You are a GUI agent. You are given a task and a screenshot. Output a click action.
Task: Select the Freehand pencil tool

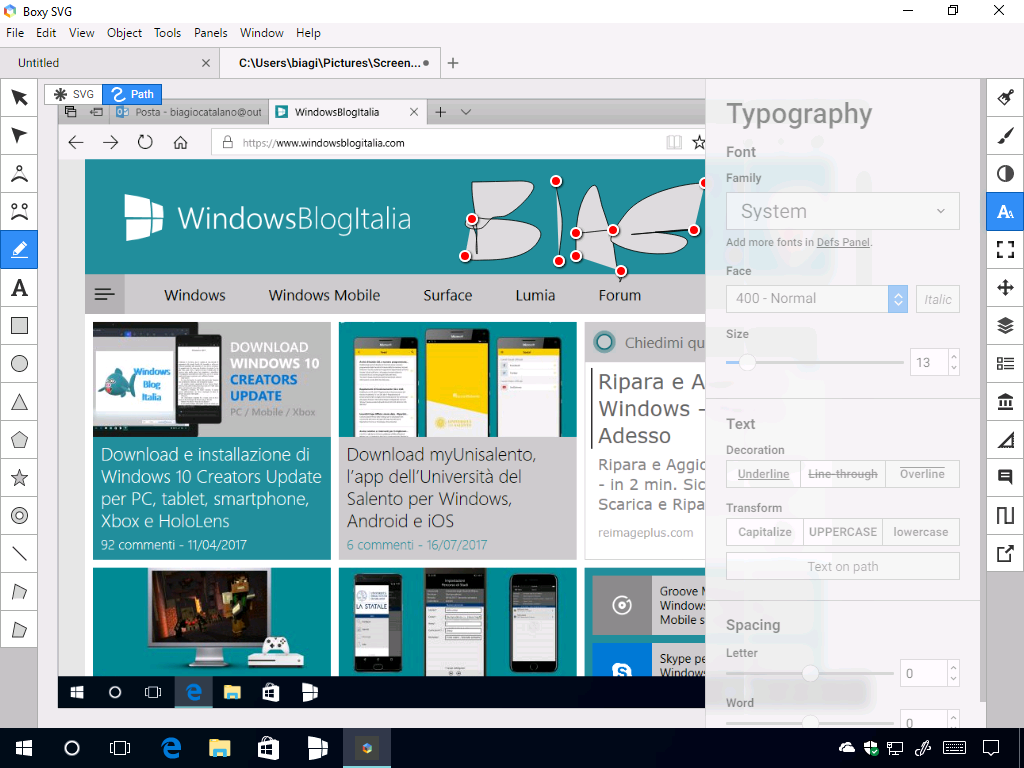[19, 249]
